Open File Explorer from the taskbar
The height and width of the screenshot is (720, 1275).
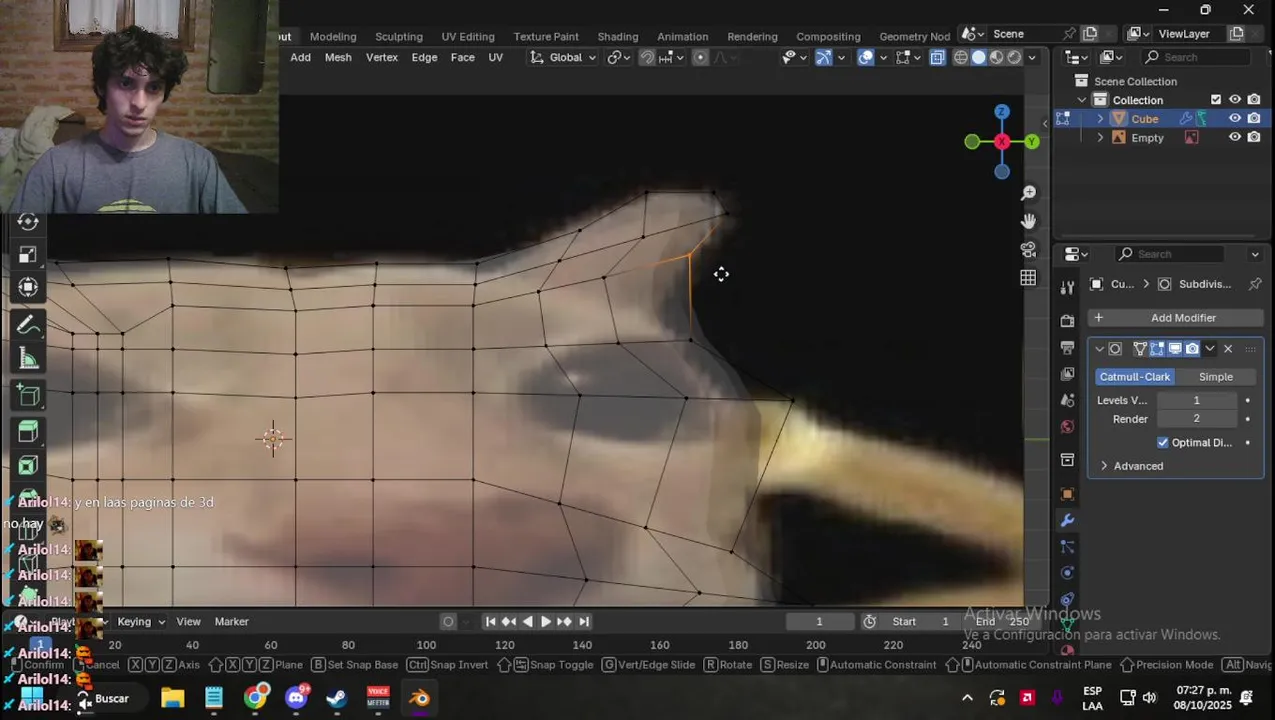173,698
